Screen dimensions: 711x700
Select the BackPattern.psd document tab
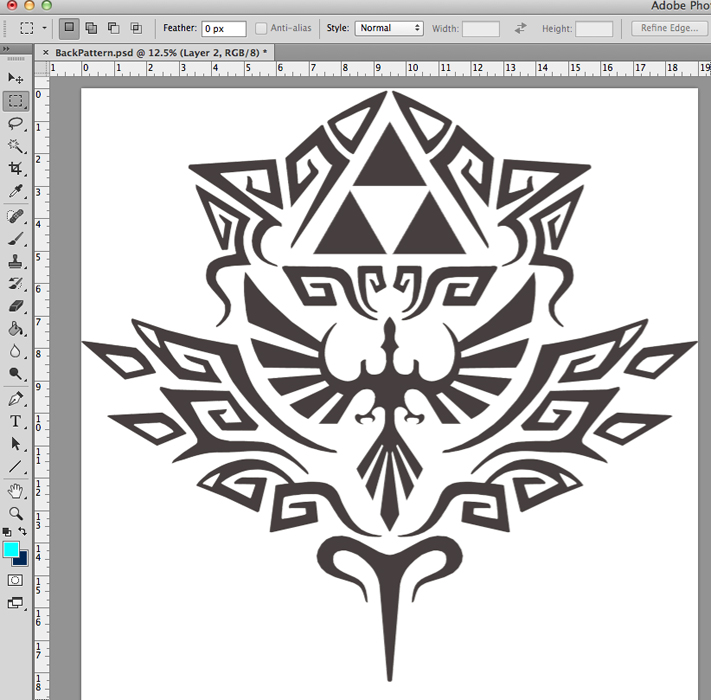coord(157,53)
